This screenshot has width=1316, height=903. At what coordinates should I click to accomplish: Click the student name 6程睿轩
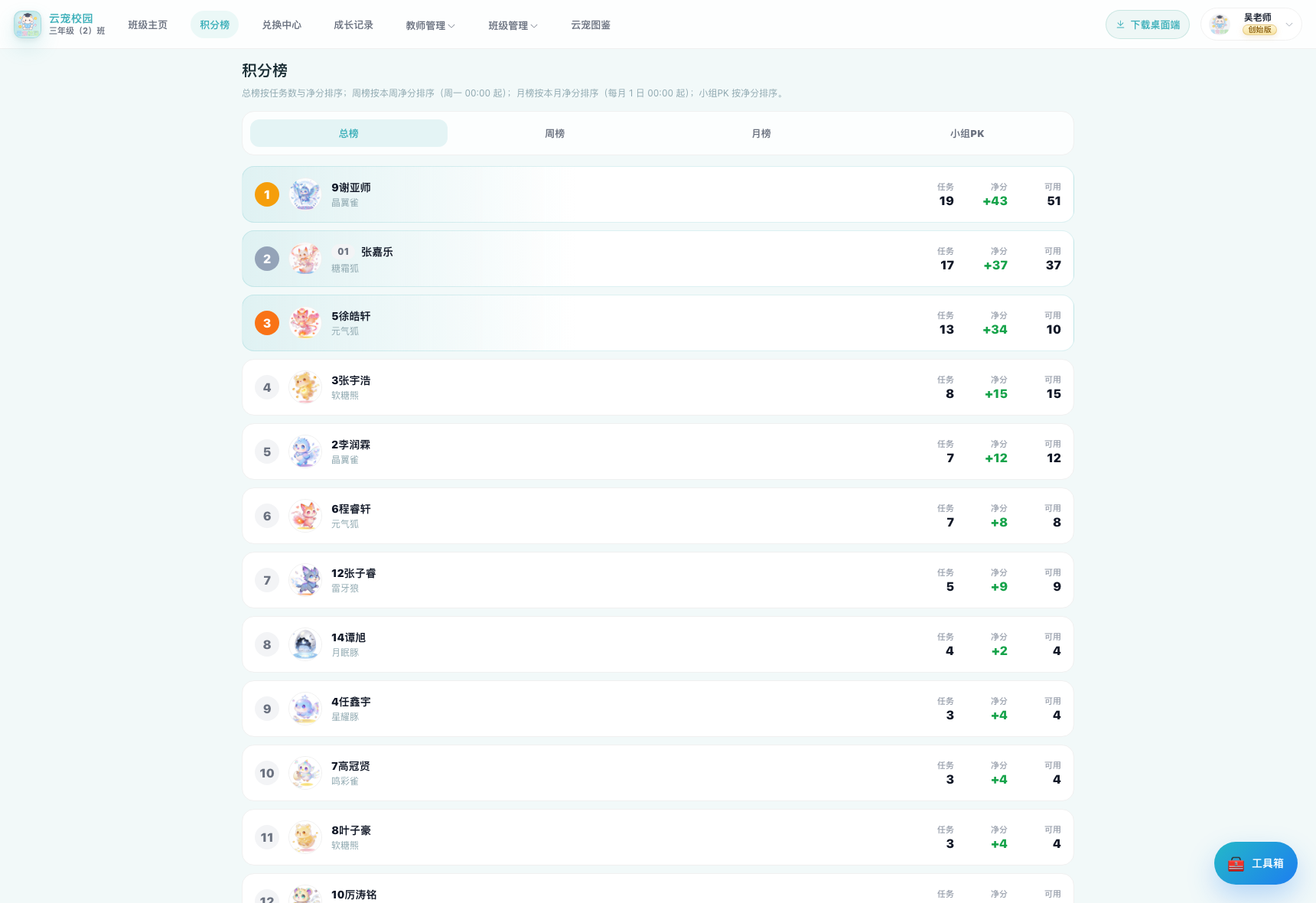point(351,509)
